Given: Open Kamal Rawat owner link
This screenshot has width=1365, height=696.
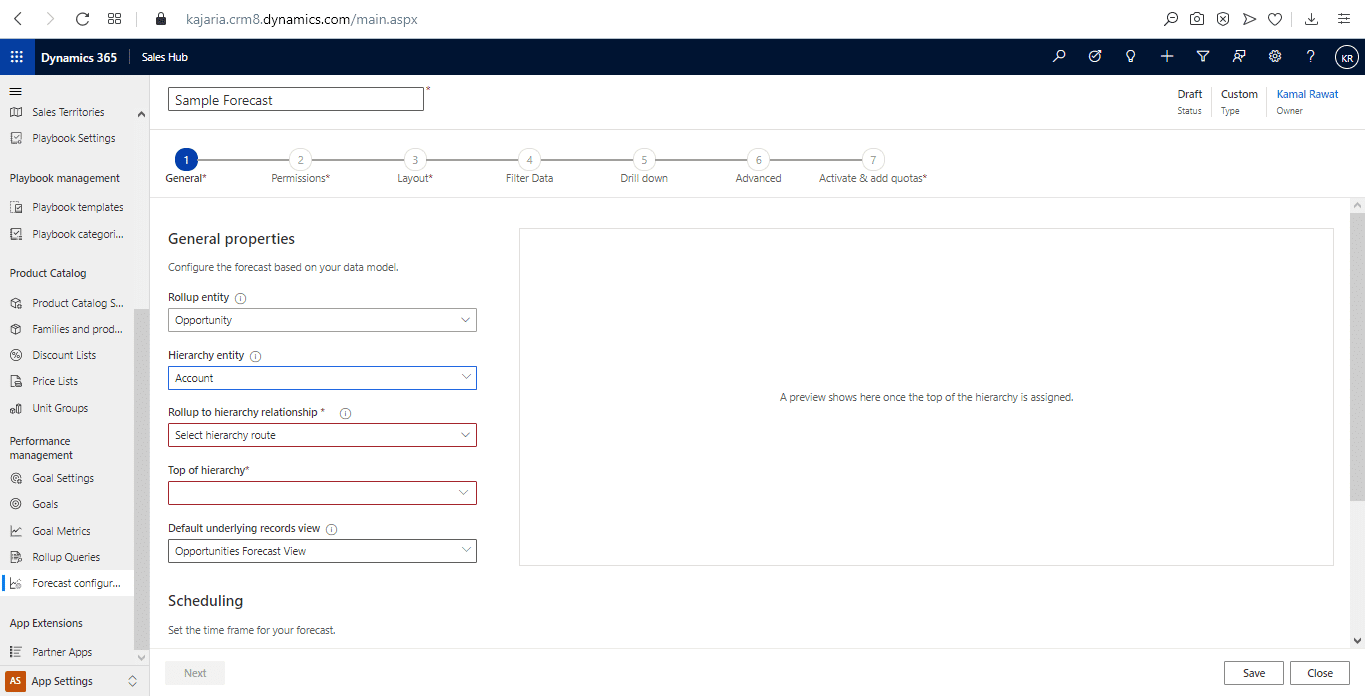Looking at the screenshot, I should [x=1307, y=94].
